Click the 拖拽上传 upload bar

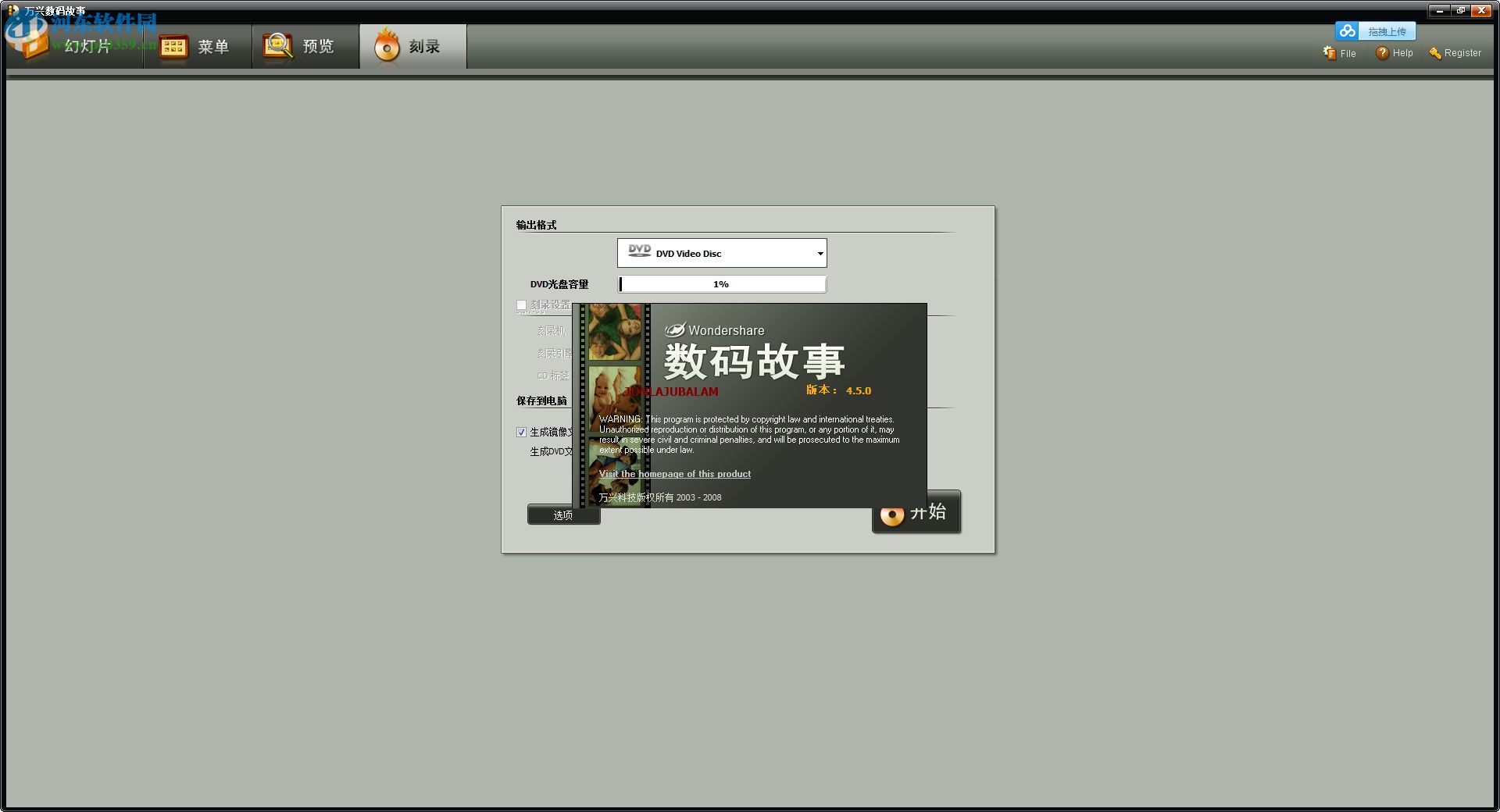(x=1387, y=30)
